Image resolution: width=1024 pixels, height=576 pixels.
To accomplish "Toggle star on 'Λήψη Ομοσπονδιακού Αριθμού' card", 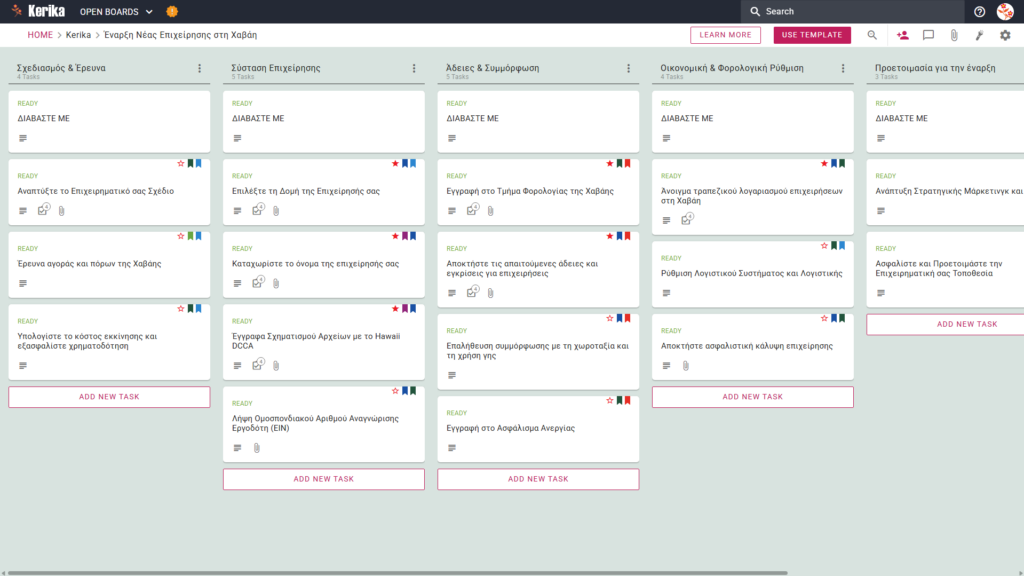I will (395, 391).
